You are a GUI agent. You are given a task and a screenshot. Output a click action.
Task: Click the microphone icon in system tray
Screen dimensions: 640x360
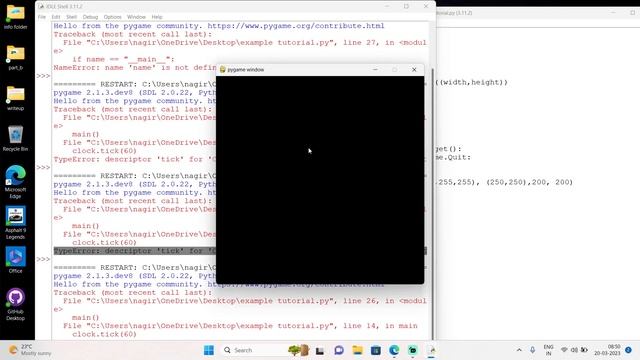click(x=532, y=350)
